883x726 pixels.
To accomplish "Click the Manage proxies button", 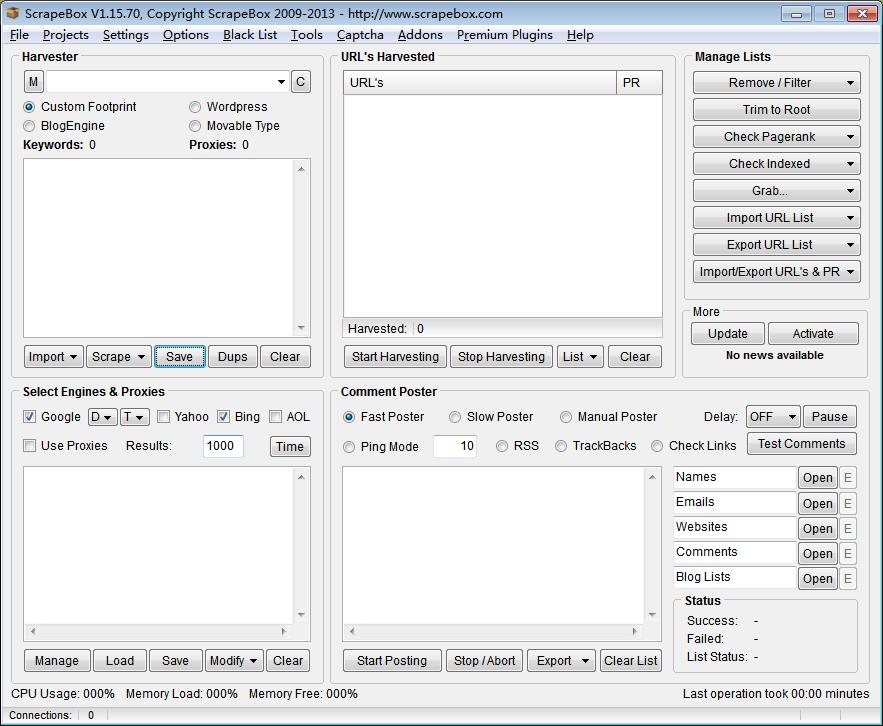I will (x=57, y=661).
